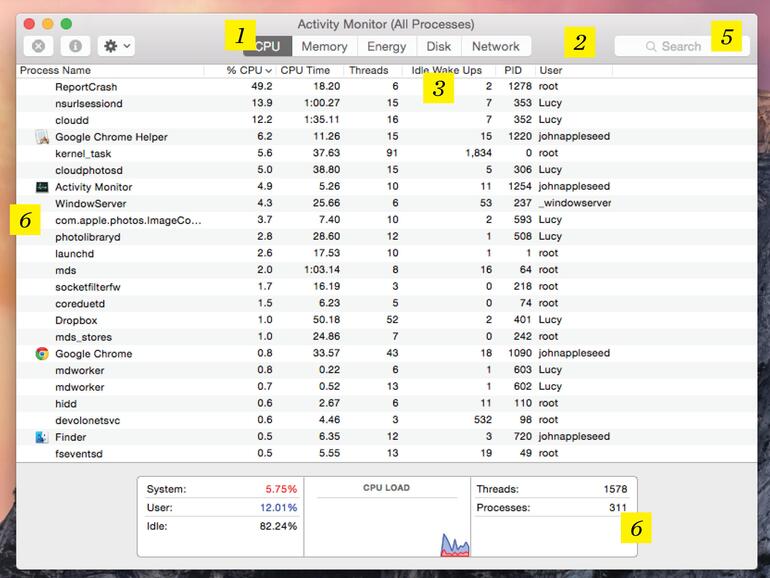Switch to the Memory tab
This screenshot has height=578, width=770.
pyautogui.click(x=325, y=46)
